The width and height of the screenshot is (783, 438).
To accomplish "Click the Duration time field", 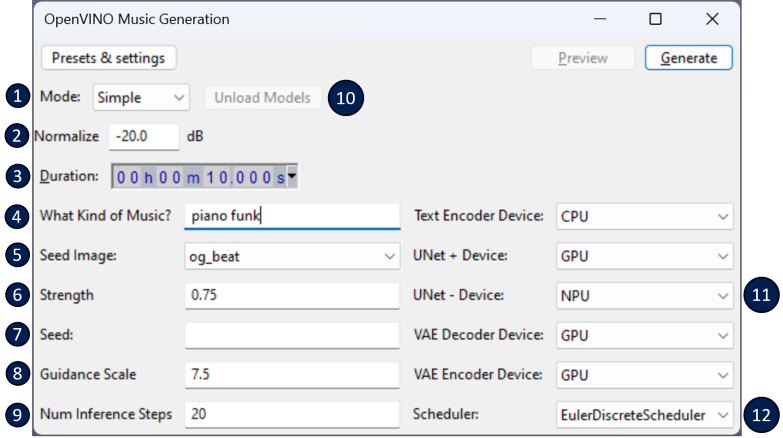I will click(x=198, y=177).
